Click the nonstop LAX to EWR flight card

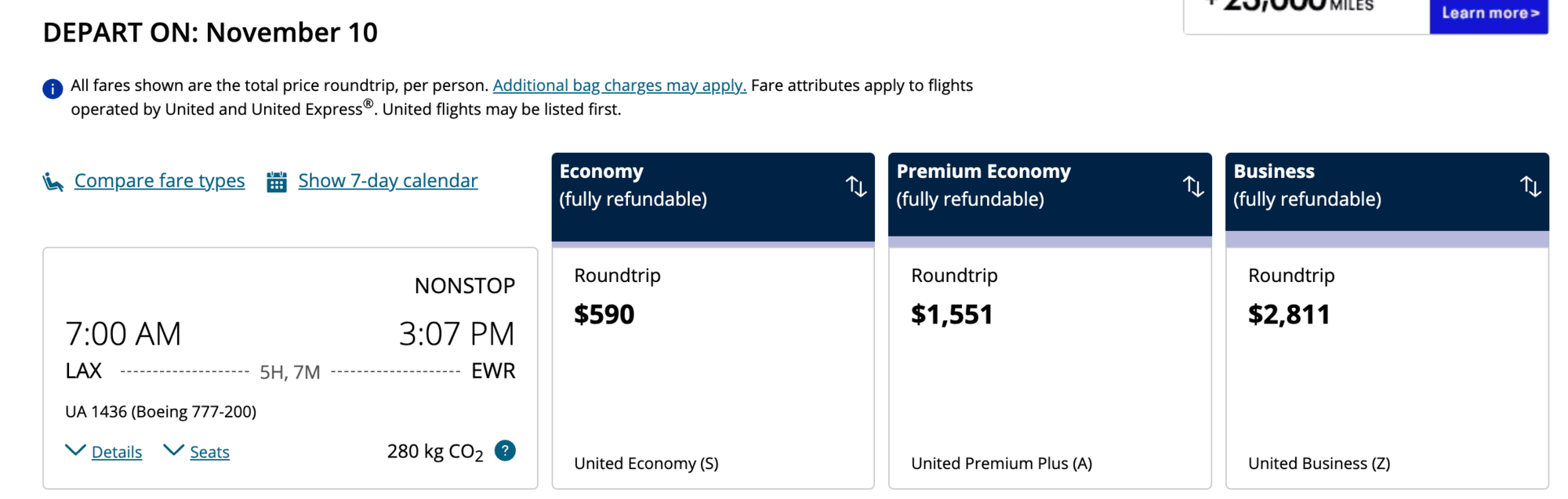[x=290, y=345]
